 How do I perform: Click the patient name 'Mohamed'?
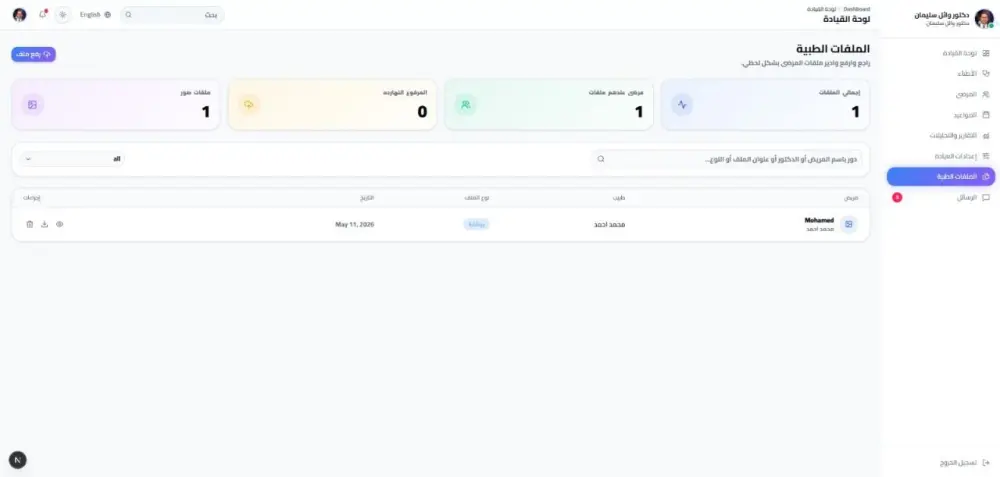click(819, 221)
